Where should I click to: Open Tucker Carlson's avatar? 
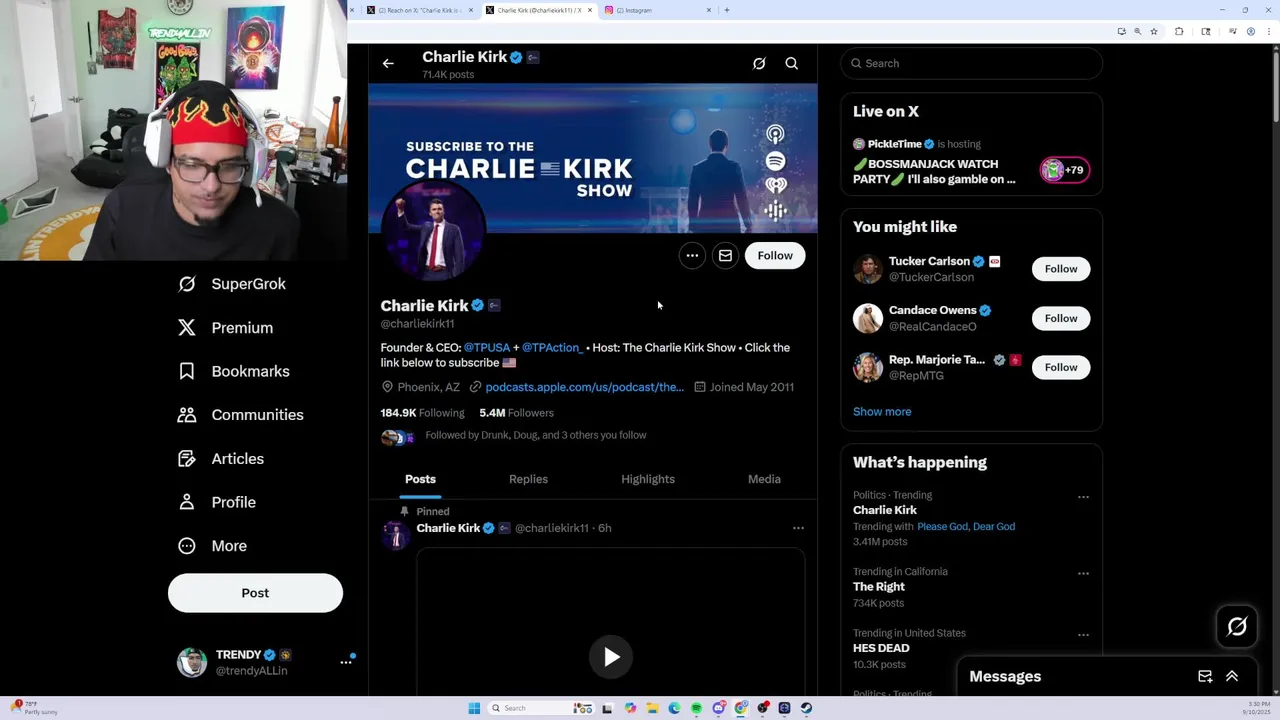[x=868, y=269]
